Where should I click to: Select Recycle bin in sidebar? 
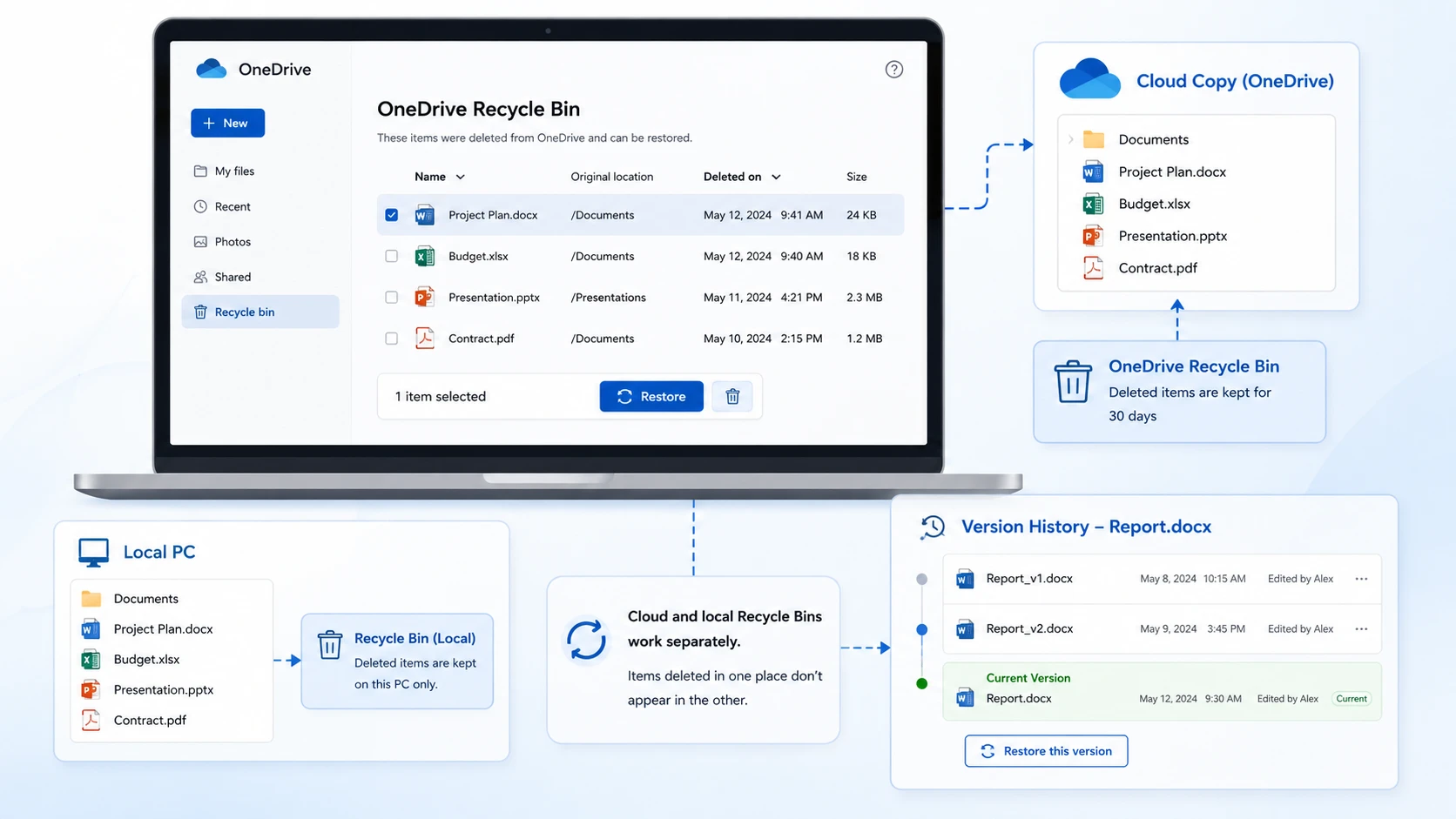[x=260, y=312]
